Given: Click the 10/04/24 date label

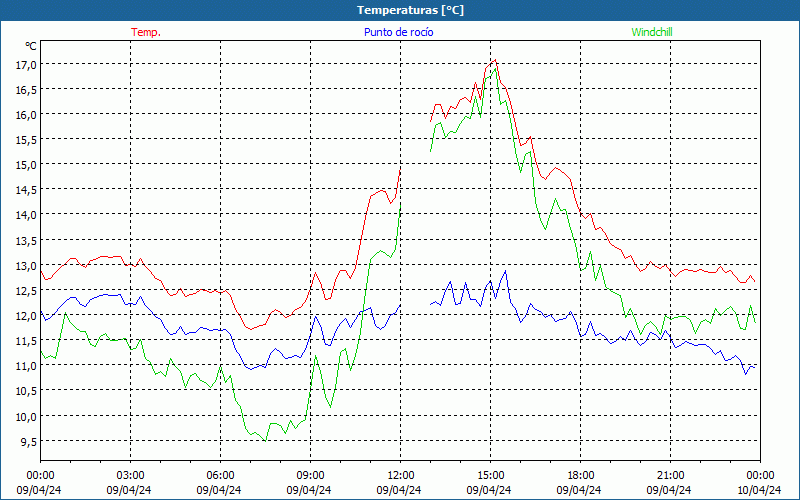Looking at the screenshot, I should pyautogui.click(x=759, y=490).
